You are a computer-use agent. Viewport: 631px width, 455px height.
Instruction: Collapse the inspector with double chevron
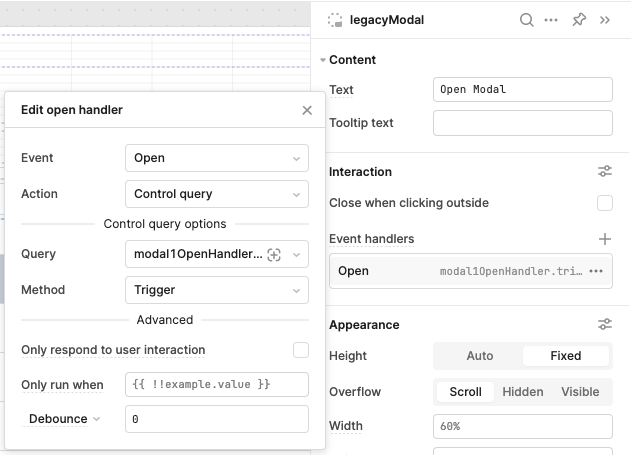[604, 20]
